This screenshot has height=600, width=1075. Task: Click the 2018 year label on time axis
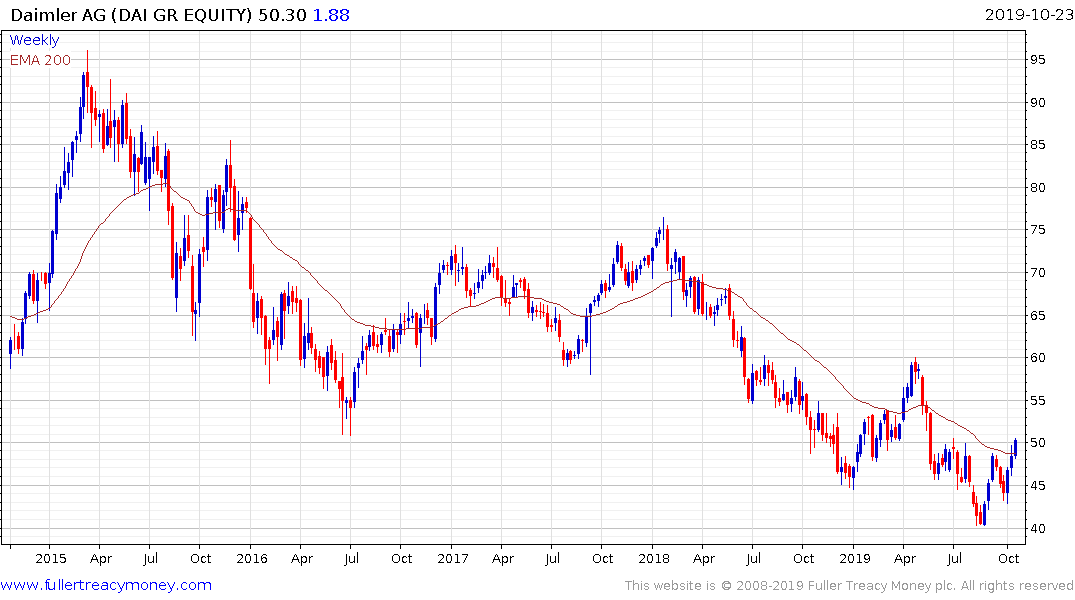[x=653, y=558]
